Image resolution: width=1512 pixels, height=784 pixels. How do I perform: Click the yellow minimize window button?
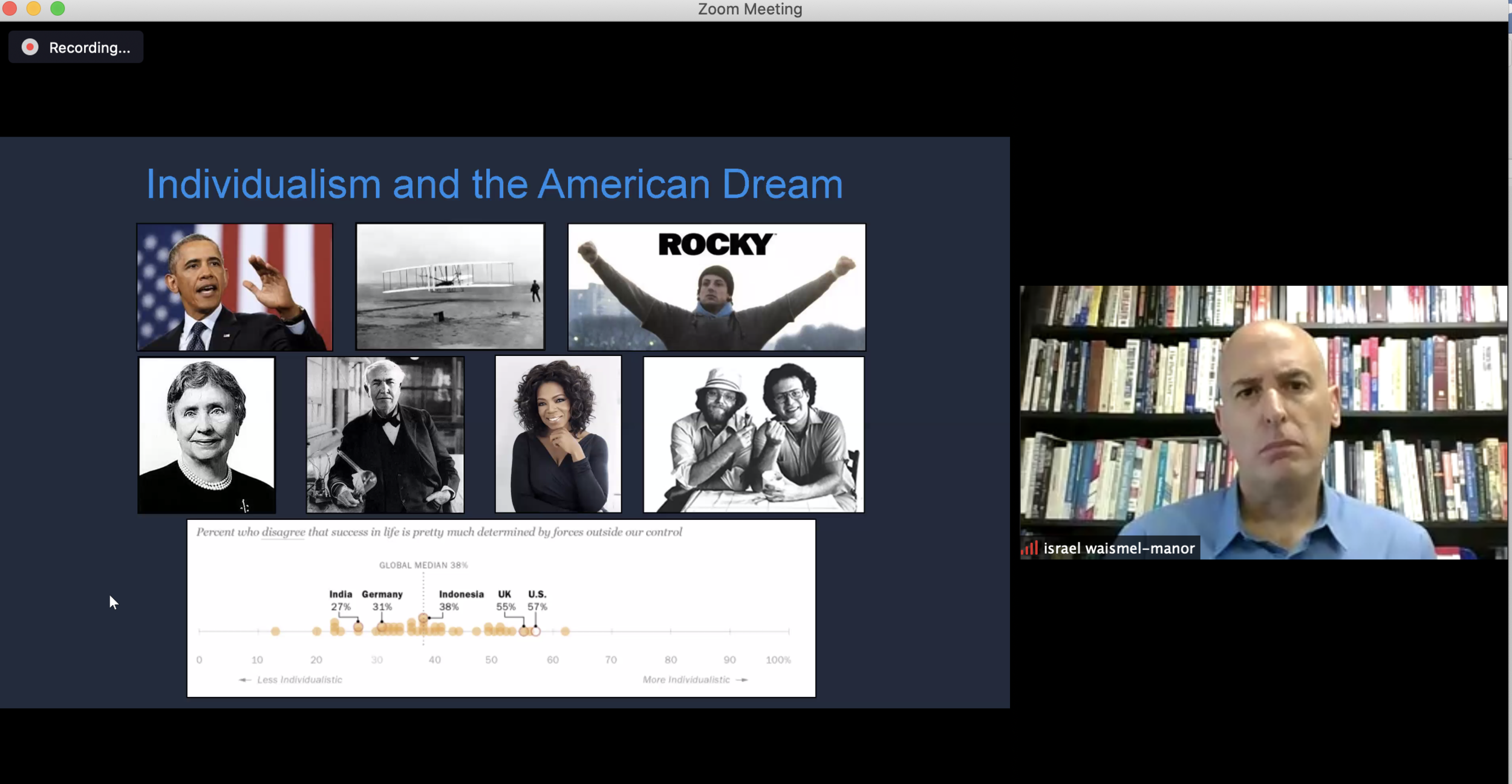[33, 8]
